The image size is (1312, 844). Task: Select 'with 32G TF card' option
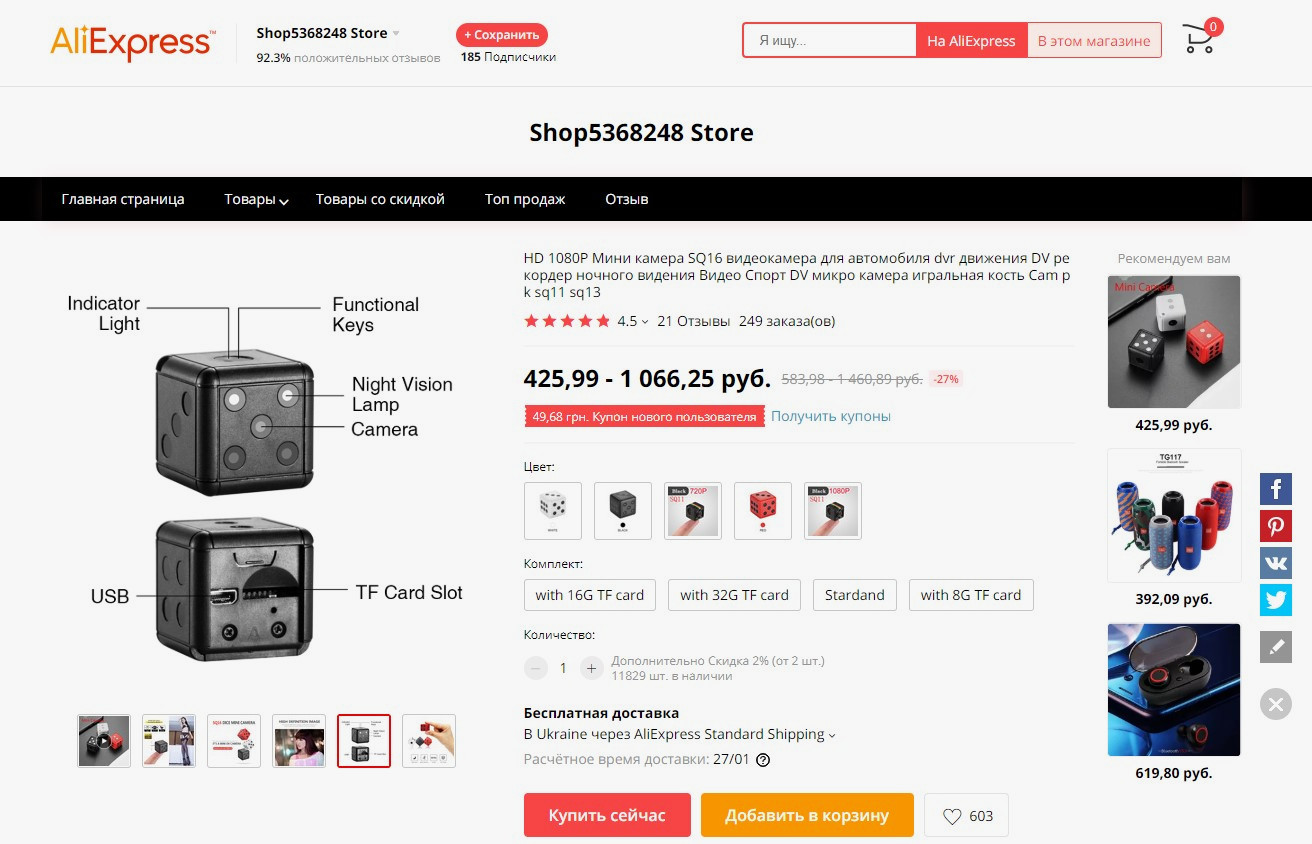(734, 595)
